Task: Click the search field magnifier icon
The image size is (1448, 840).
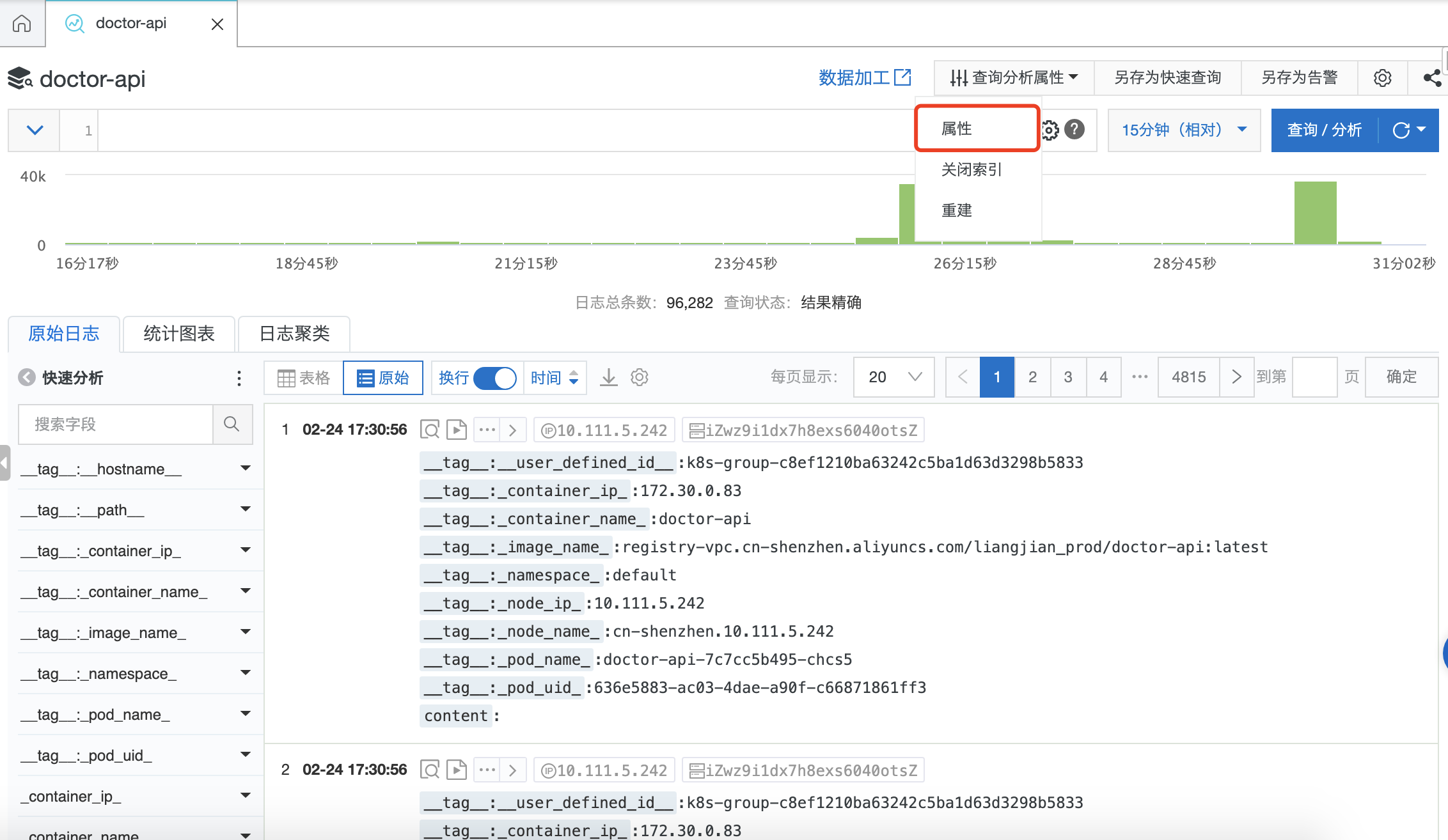Action: click(x=232, y=424)
